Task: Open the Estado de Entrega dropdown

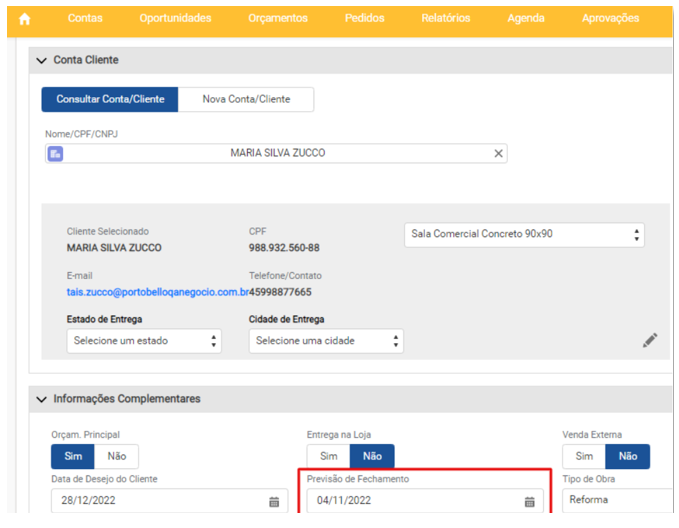Action: (143, 341)
